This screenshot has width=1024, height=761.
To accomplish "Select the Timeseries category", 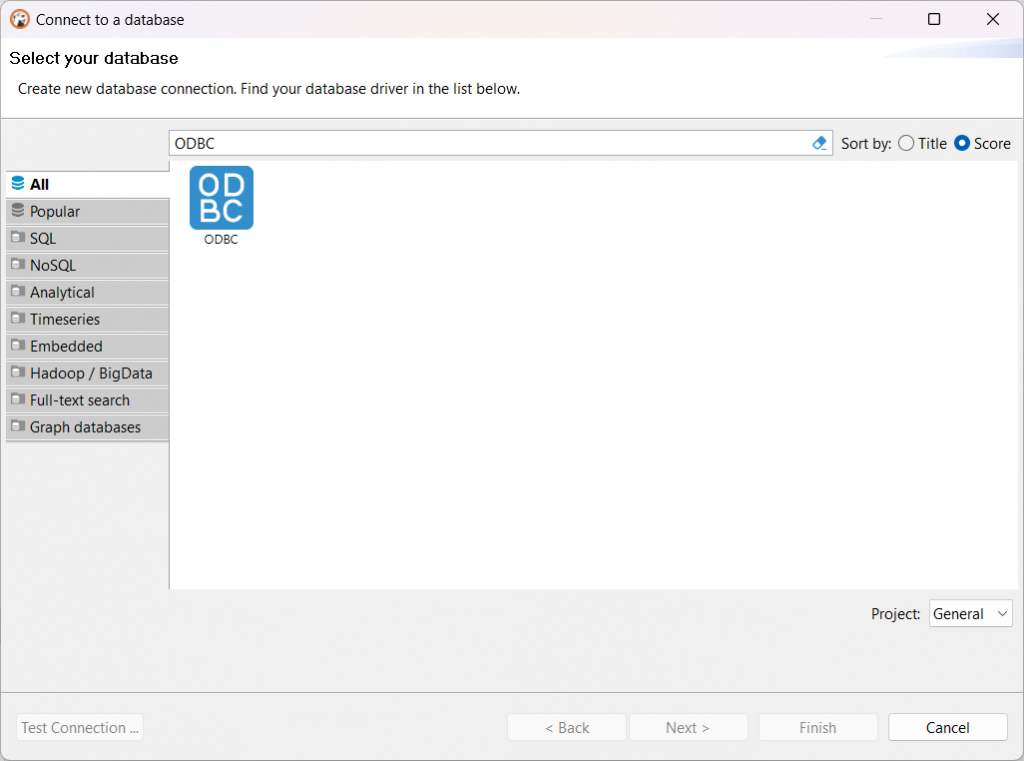I will point(88,319).
